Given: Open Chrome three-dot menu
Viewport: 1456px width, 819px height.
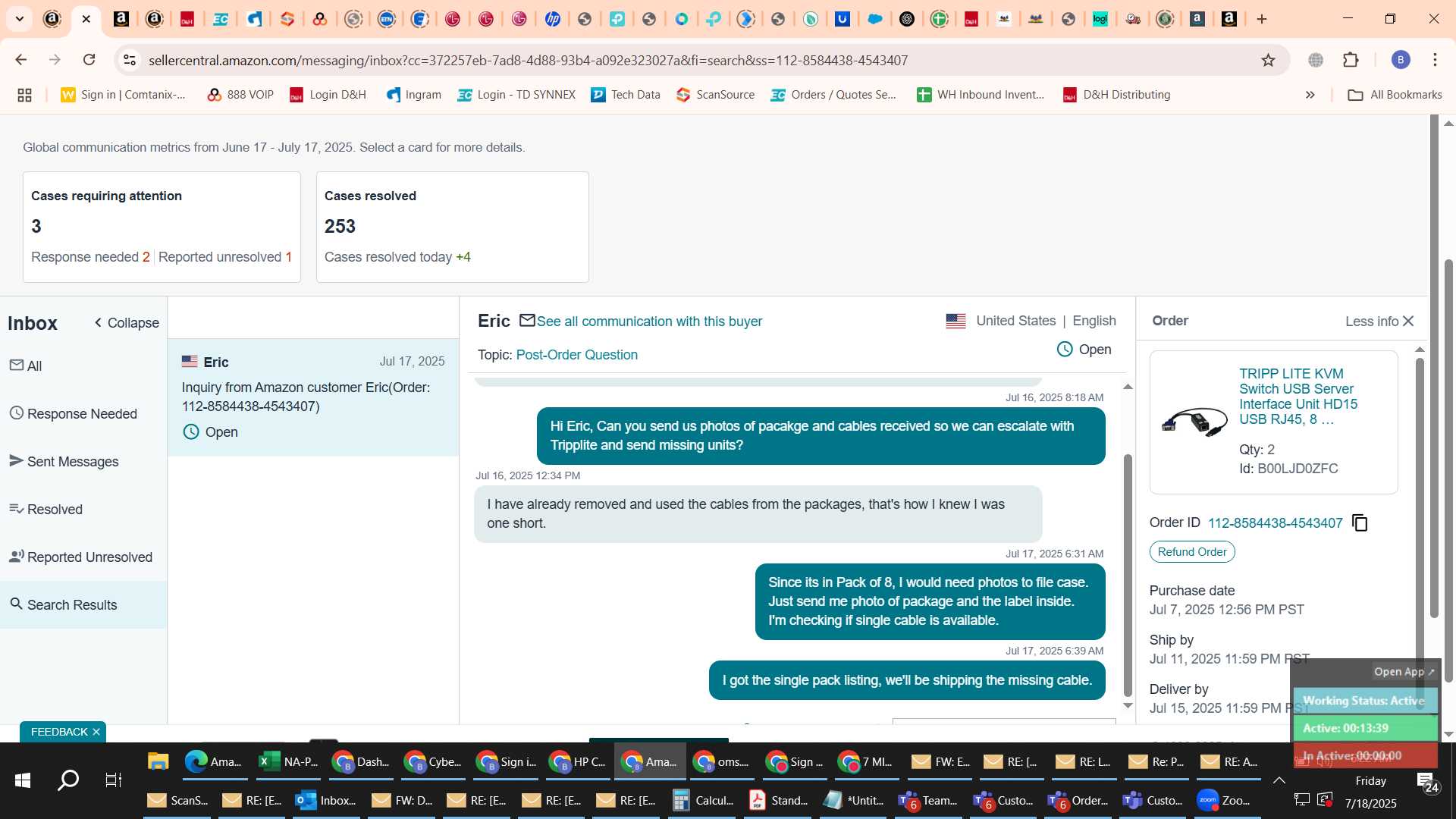Looking at the screenshot, I should click(x=1435, y=60).
